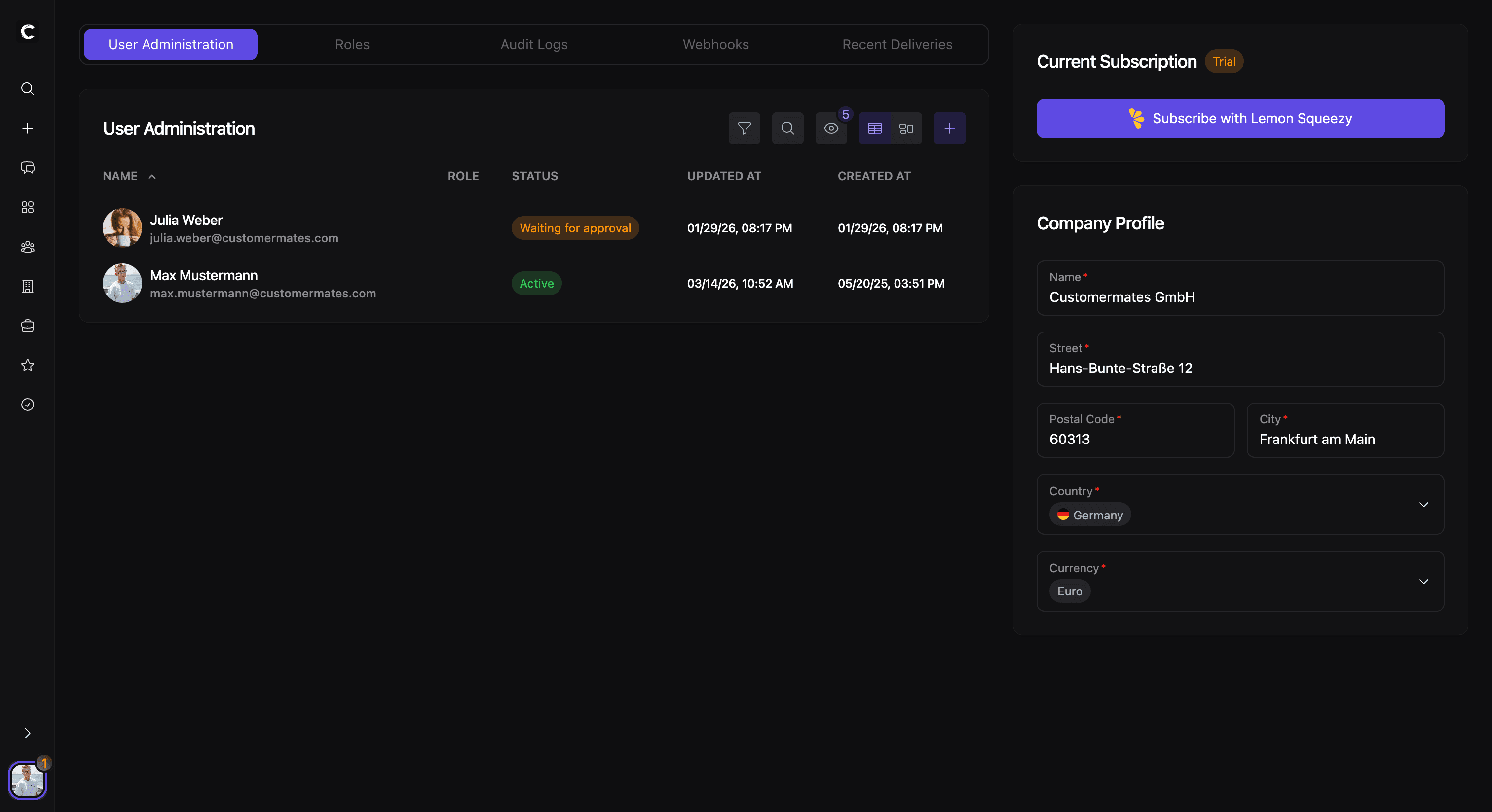1492x812 pixels.
Task: Sort by the NAME column header
Action: [120, 176]
